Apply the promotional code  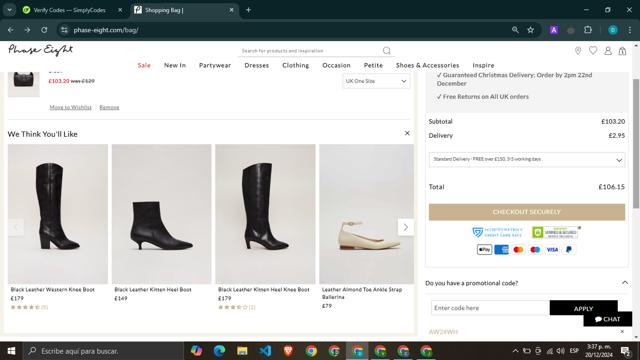coord(583,308)
